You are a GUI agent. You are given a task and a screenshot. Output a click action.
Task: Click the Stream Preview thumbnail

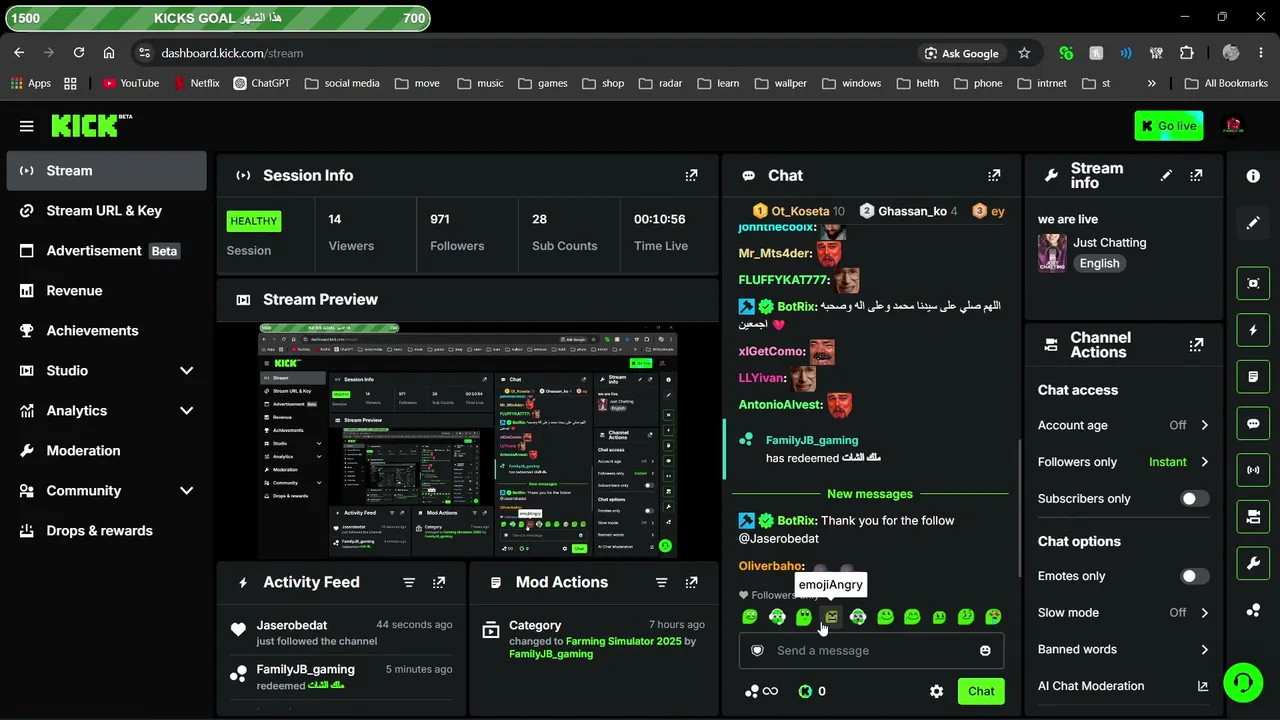click(468, 440)
